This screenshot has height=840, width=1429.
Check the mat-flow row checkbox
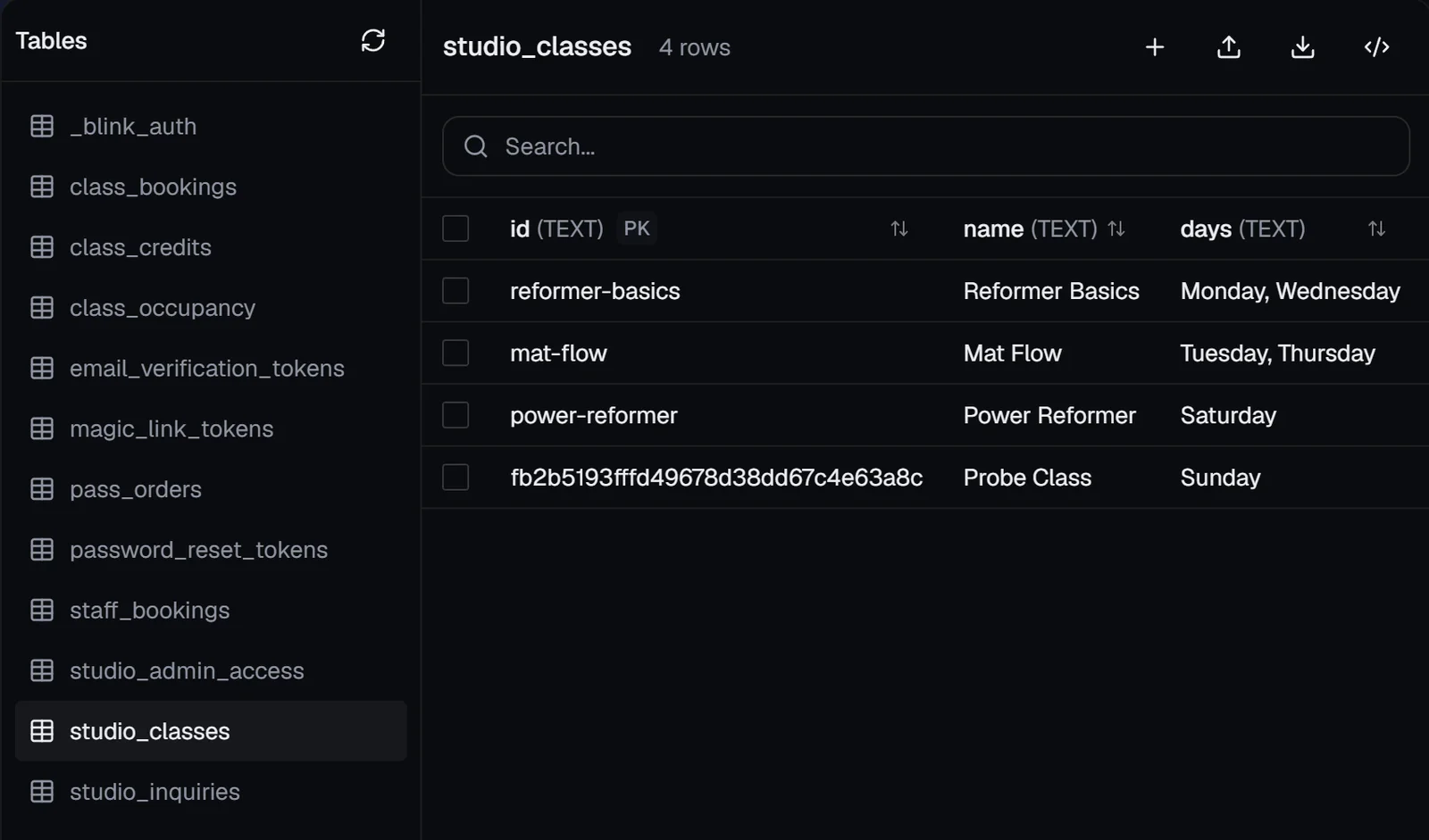[x=455, y=353]
